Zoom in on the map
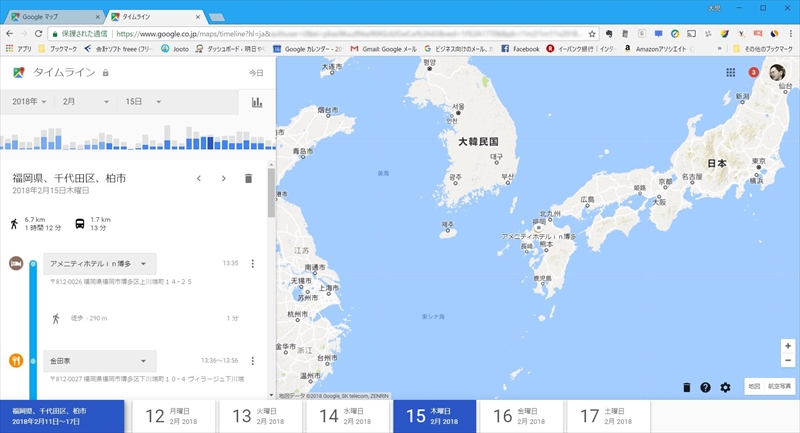This screenshot has width=800, height=433. [x=788, y=346]
